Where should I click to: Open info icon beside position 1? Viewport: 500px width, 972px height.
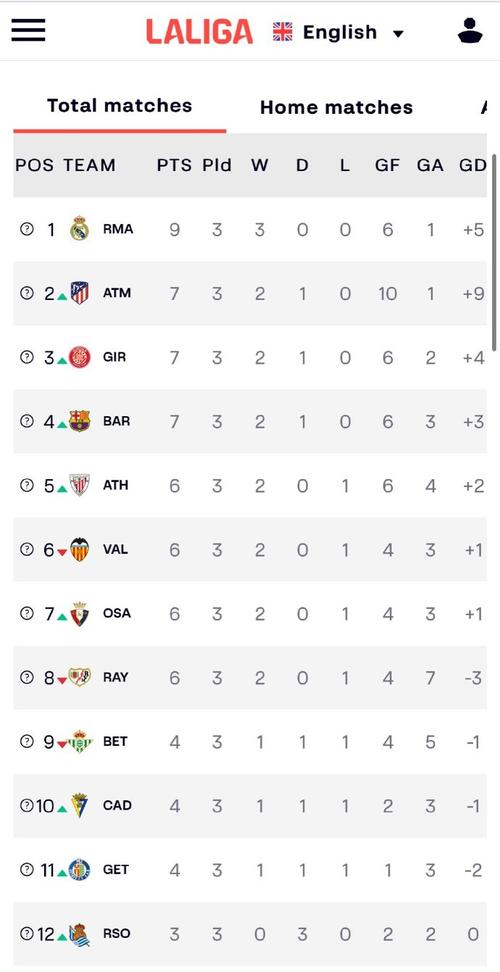pyautogui.click(x=26, y=229)
